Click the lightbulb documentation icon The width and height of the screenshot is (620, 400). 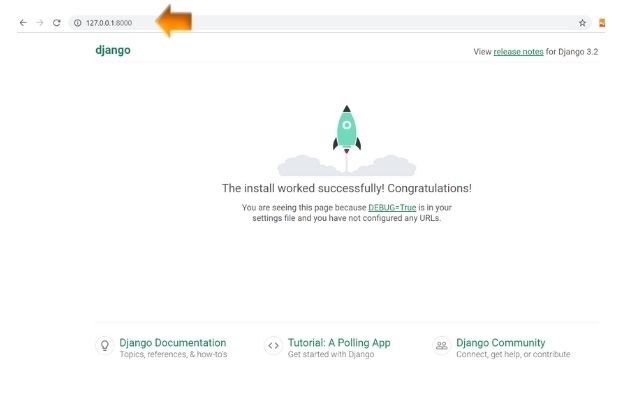tap(105, 345)
